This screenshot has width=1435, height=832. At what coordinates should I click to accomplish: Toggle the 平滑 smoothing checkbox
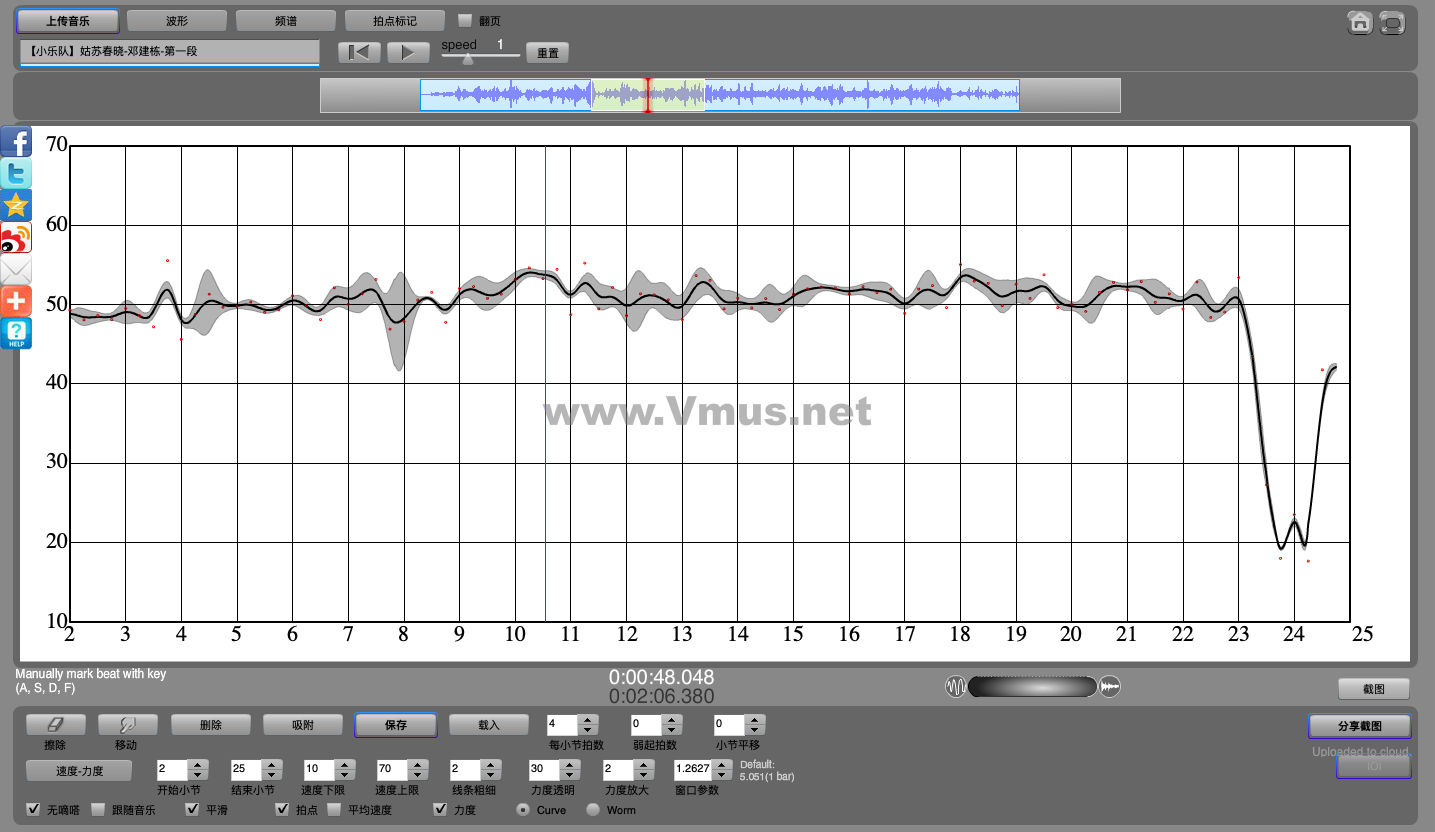tap(193, 809)
